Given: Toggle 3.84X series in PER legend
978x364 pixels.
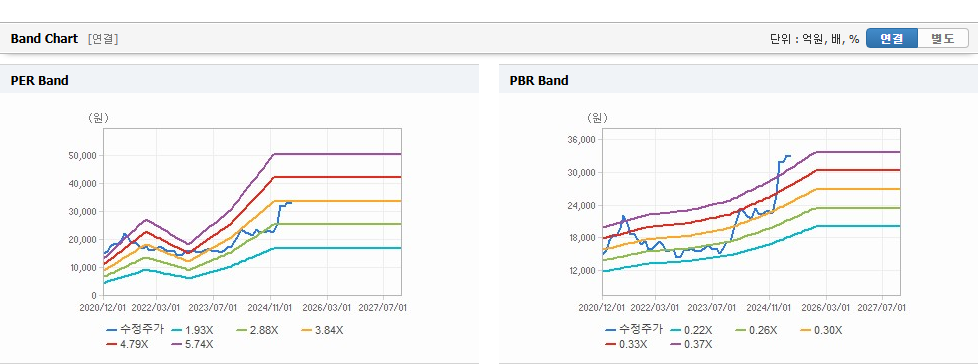Looking at the screenshot, I should click(322, 330).
